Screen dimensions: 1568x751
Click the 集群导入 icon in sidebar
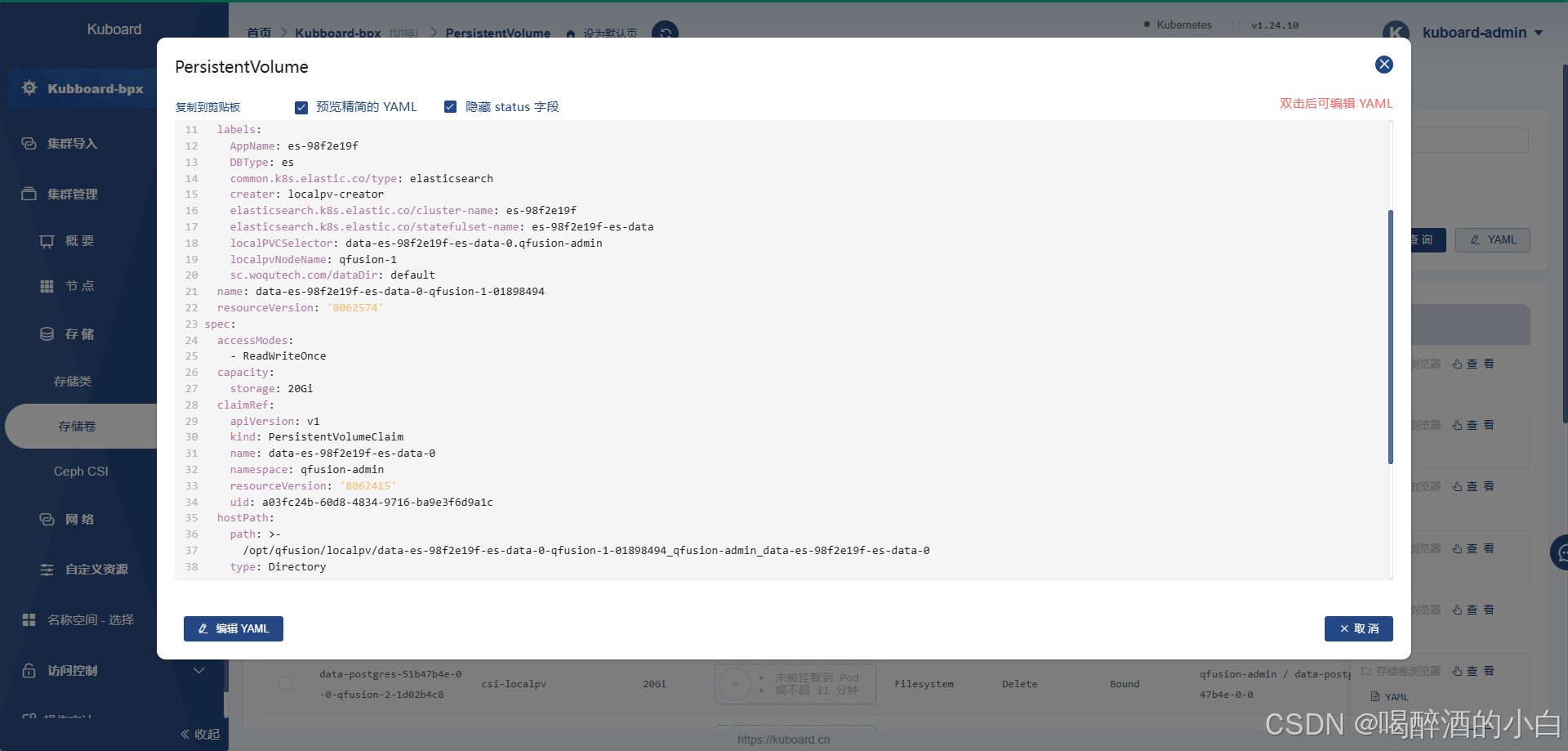point(29,144)
